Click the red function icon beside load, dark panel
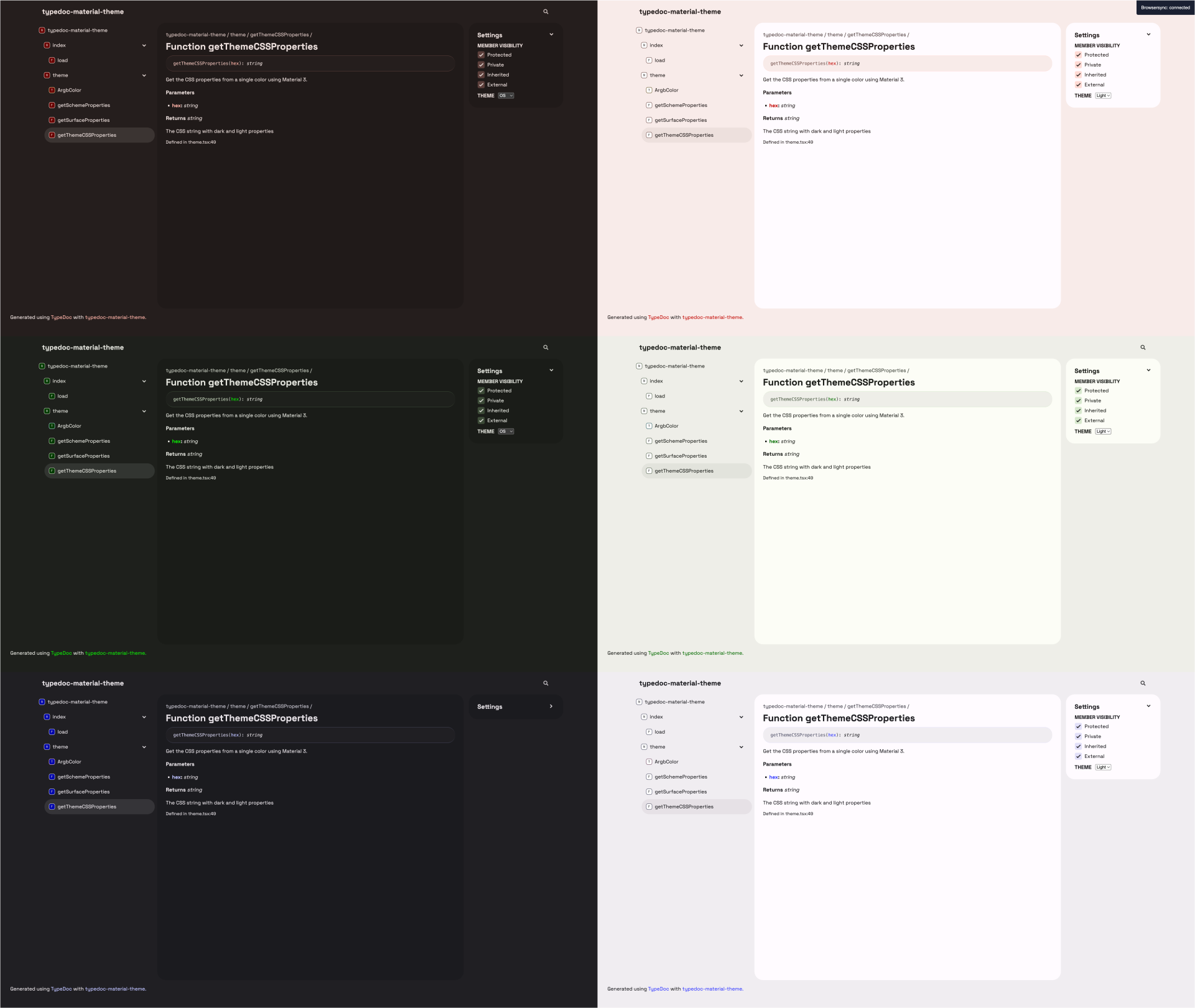 point(52,60)
